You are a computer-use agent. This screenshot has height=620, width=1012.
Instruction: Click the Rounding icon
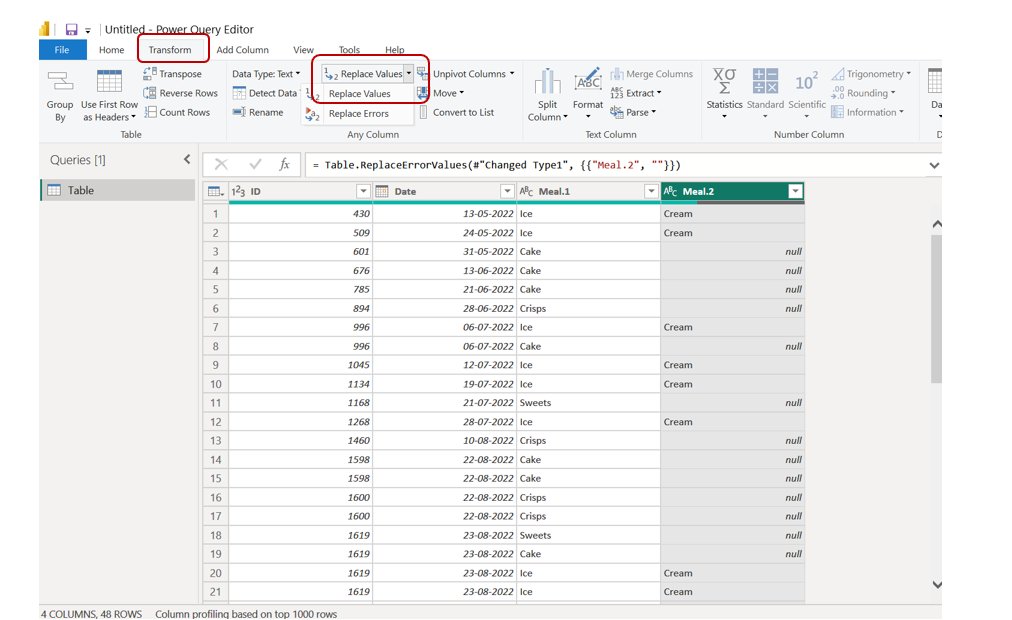point(838,93)
